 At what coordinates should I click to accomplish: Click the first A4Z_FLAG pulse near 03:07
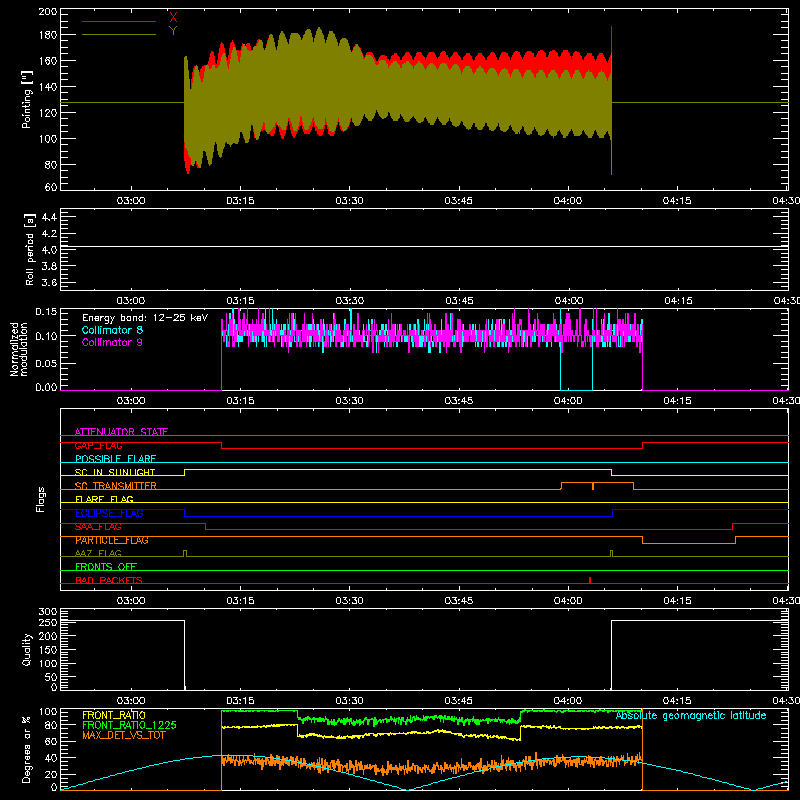coord(185,553)
